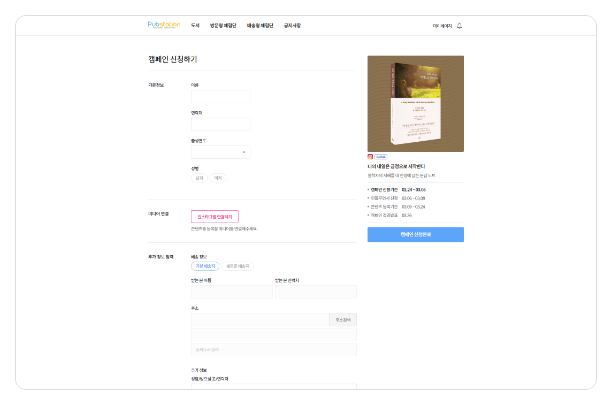Image resolution: width=612 pixels, height=405 pixels.
Task: Click the dropdown arrow in the birth year field
Action: [244, 152]
